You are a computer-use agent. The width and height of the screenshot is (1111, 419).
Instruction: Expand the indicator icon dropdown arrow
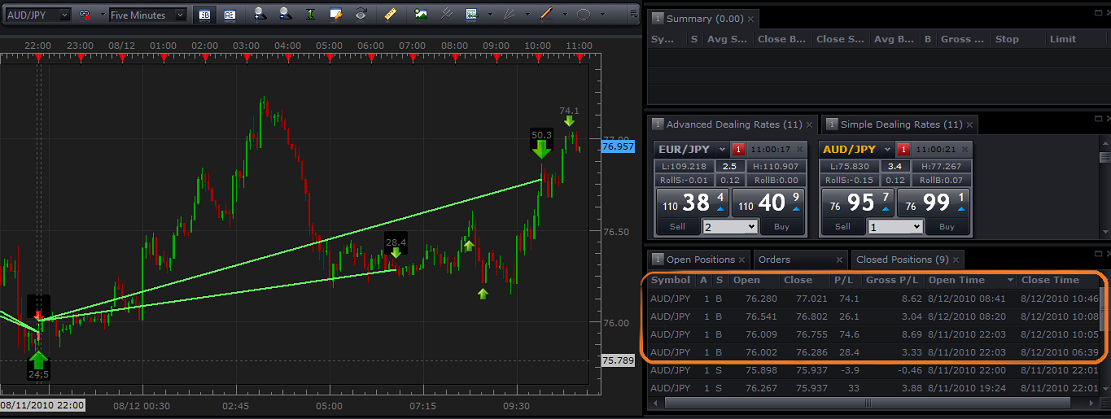490,14
